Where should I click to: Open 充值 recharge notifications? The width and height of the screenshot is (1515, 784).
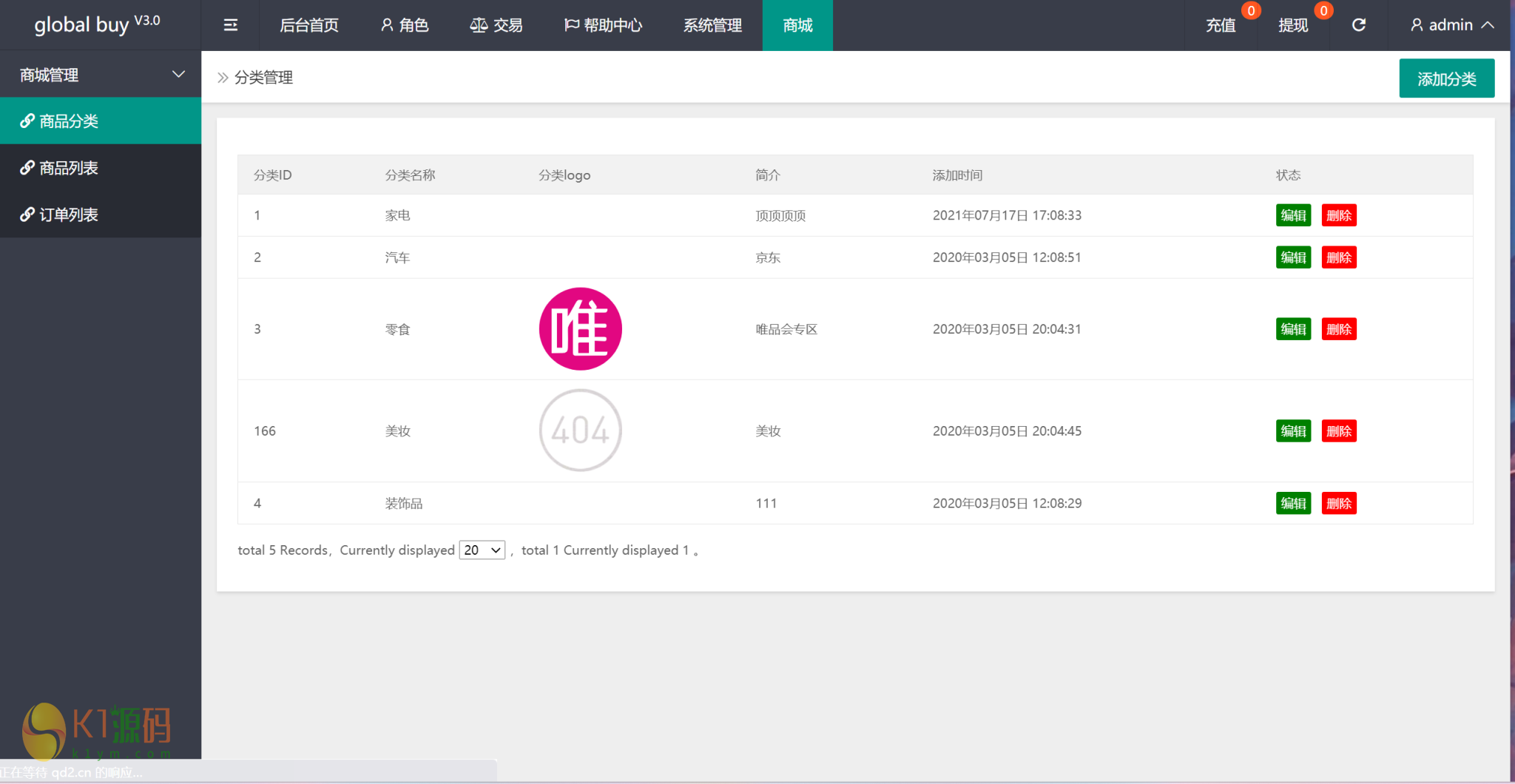1221,25
